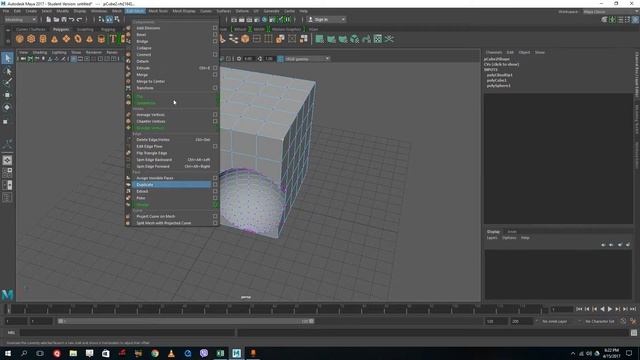Viewport: 640px width, 360px height.
Task: Click the Redo arrow icon
Action: pyautogui.click(x=79, y=20)
